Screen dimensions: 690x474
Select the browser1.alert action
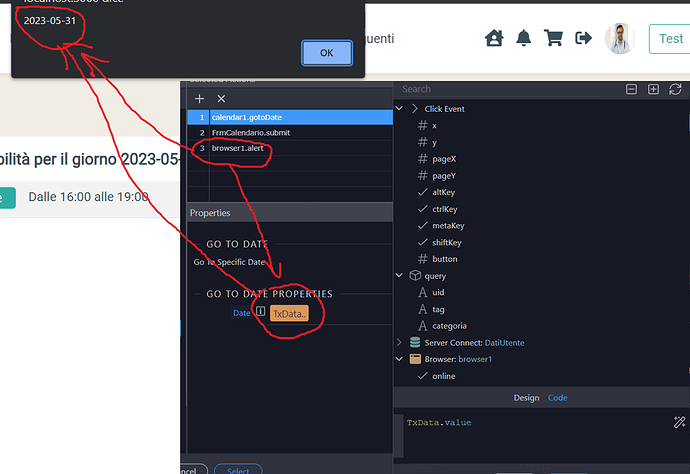[x=290, y=148]
